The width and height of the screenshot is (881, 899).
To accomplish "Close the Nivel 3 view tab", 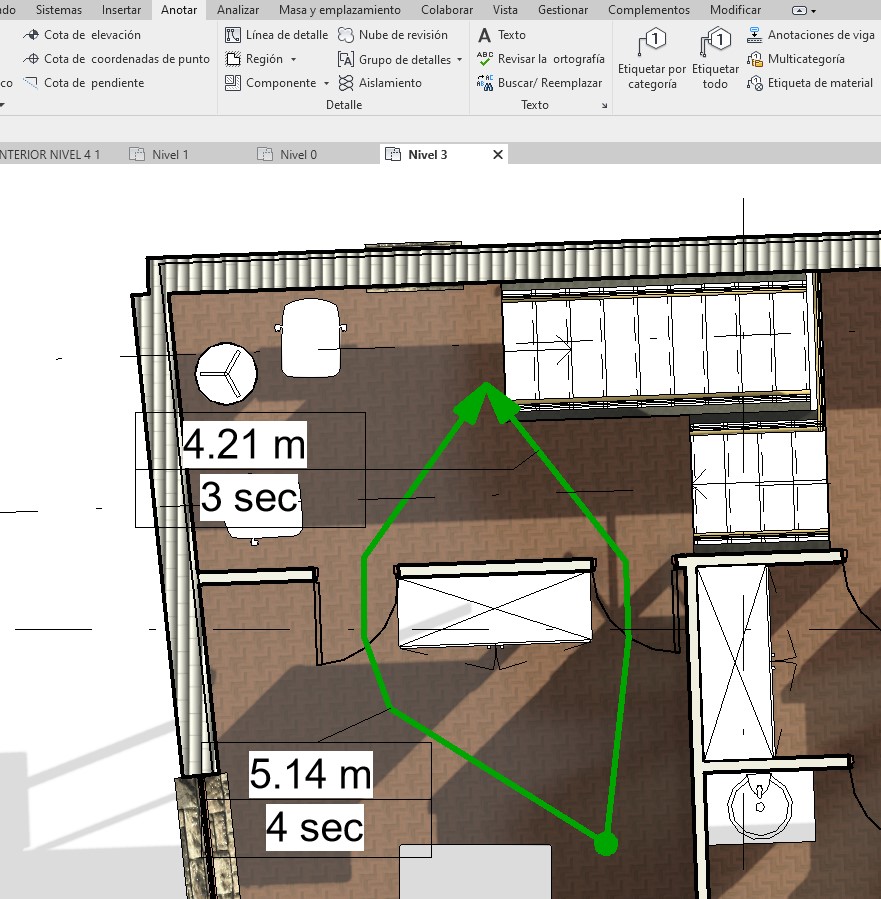I will coord(498,154).
